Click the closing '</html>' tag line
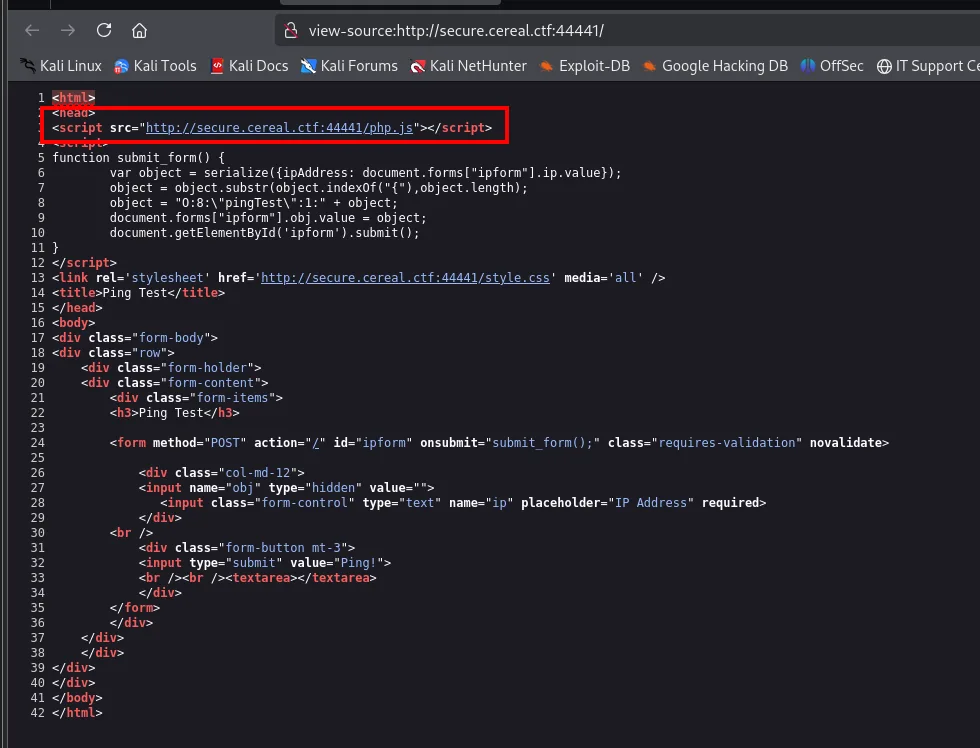The width and height of the screenshot is (980, 748). pos(78,712)
